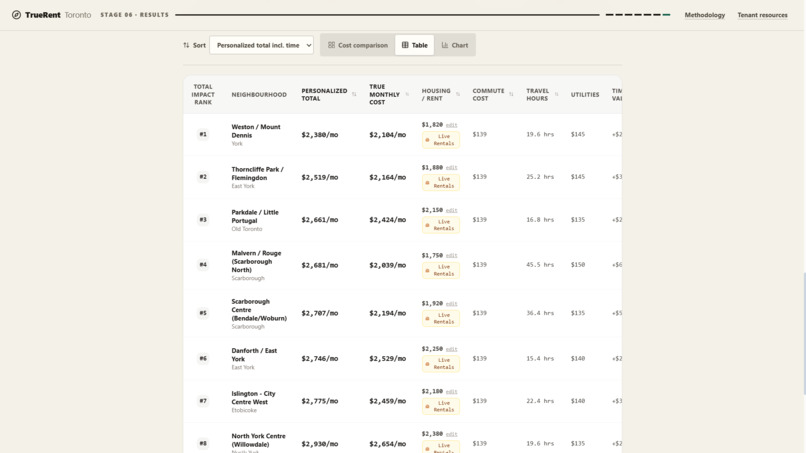The width and height of the screenshot is (806, 453).
Task: Open Live Rentals for Malvern / Rouge
Action: [441, 270]
